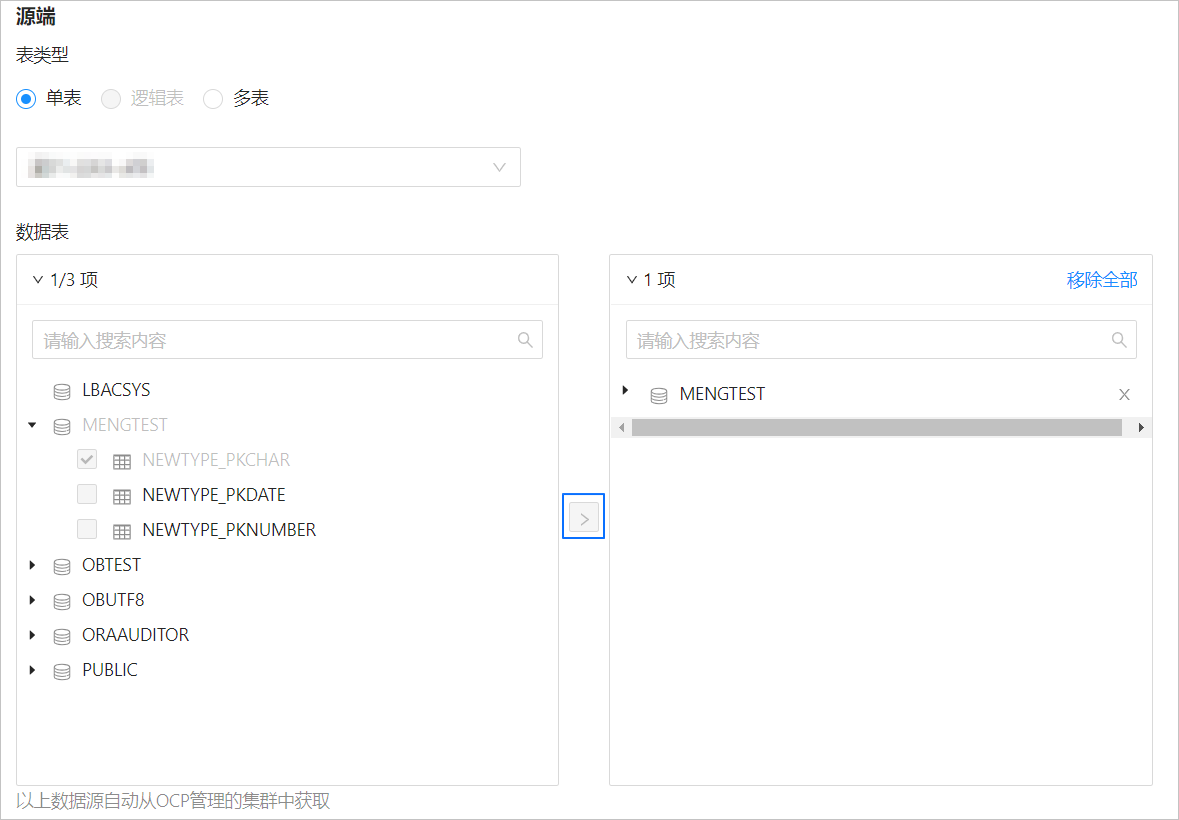Check the NEWTYPE_PKDATE checkbox
Viewport: 1179px width, 820px height.
tap(87, 494)
